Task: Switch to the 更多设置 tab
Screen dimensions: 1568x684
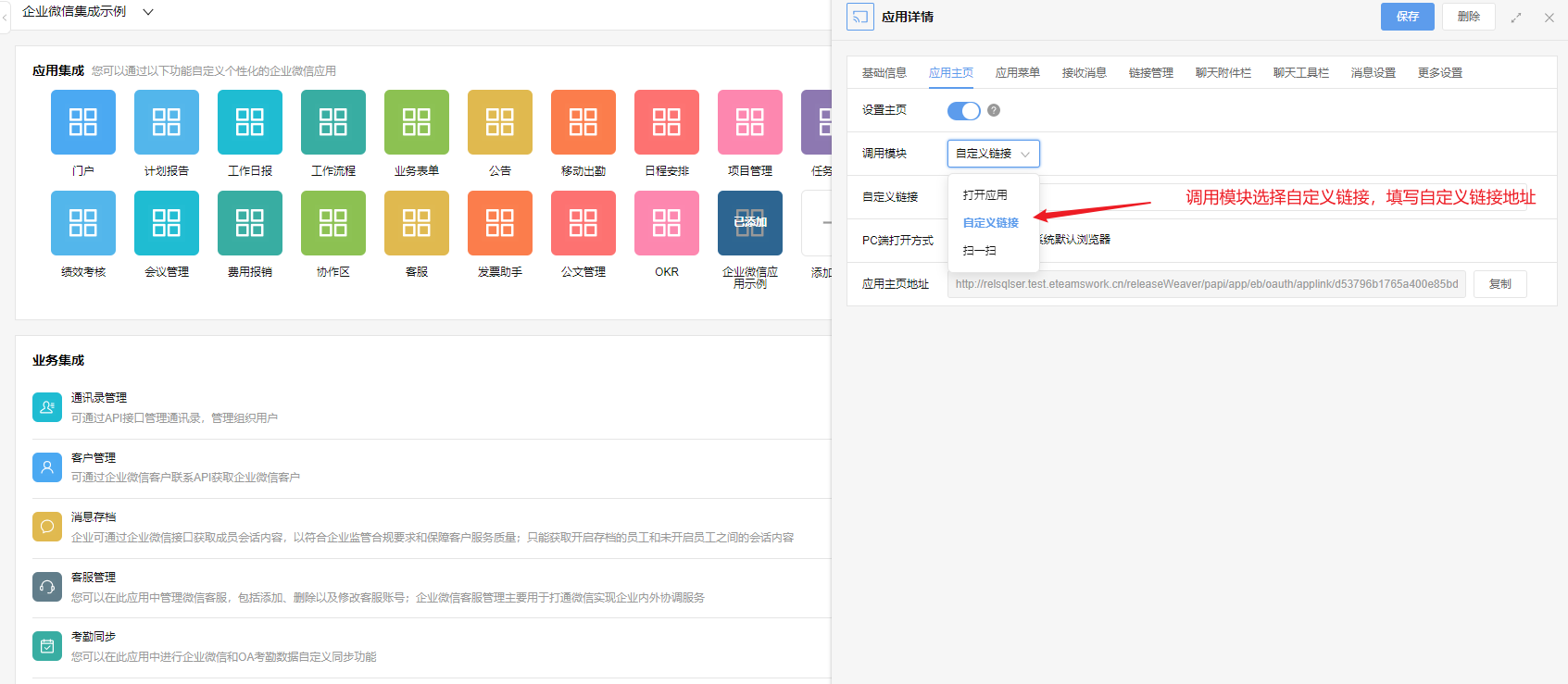Action: (1440, 73)
